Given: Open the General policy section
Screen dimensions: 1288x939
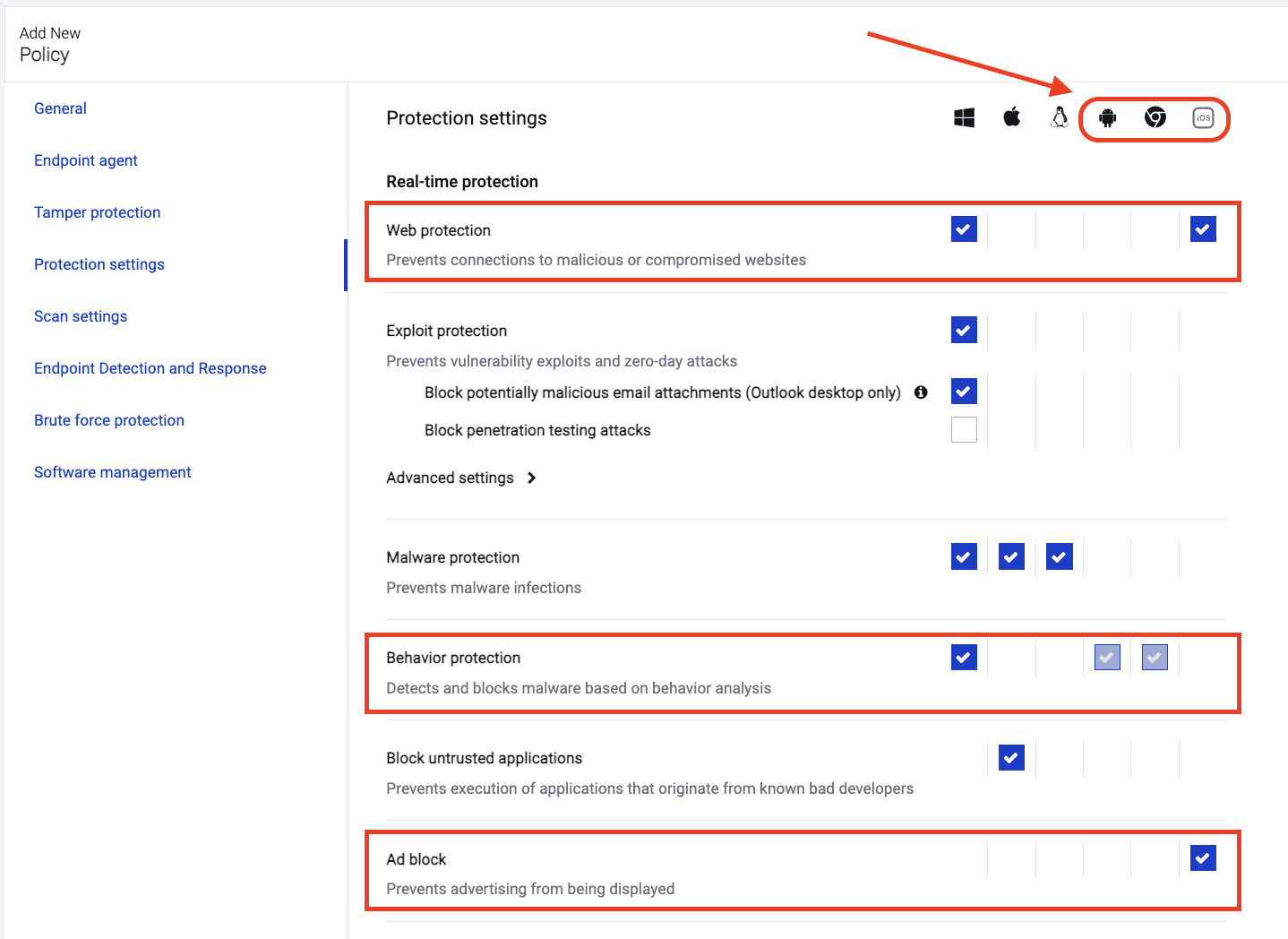Looking at the screenshot, I should tap(60, 108).
